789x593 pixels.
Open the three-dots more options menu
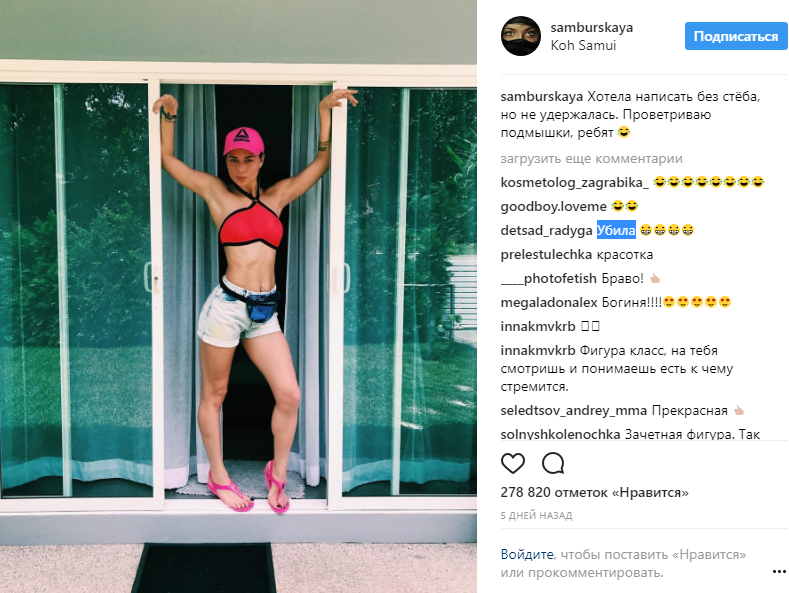click(x=779, y=571)
